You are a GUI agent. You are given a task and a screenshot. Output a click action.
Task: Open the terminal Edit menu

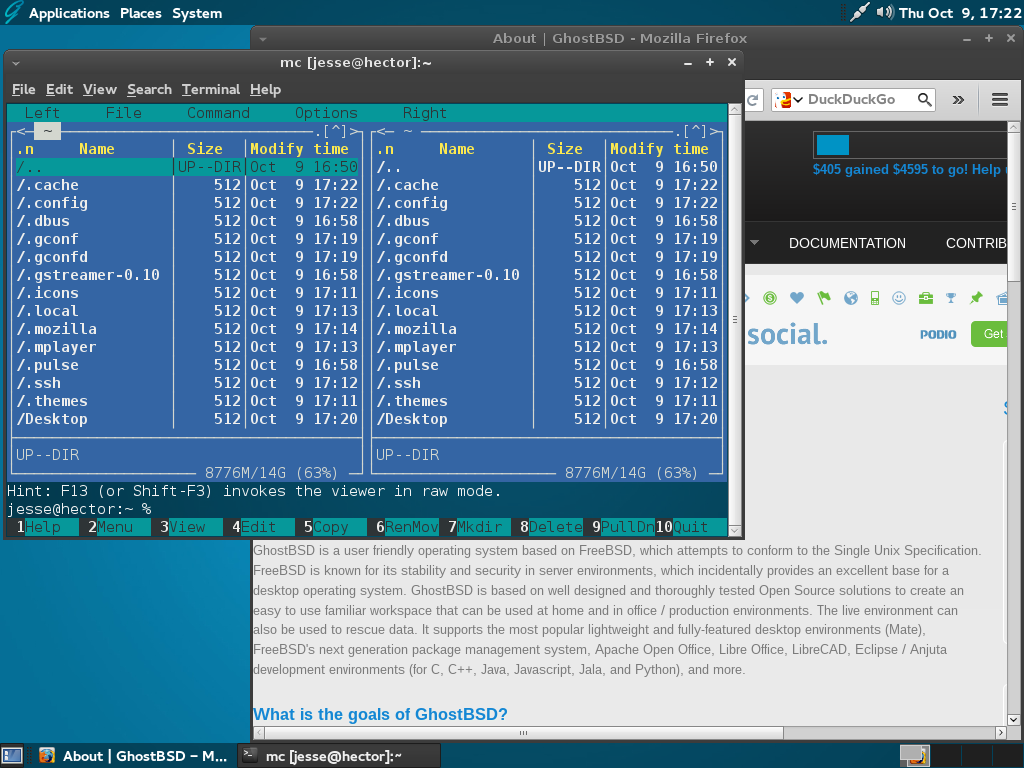click(59, 89)
